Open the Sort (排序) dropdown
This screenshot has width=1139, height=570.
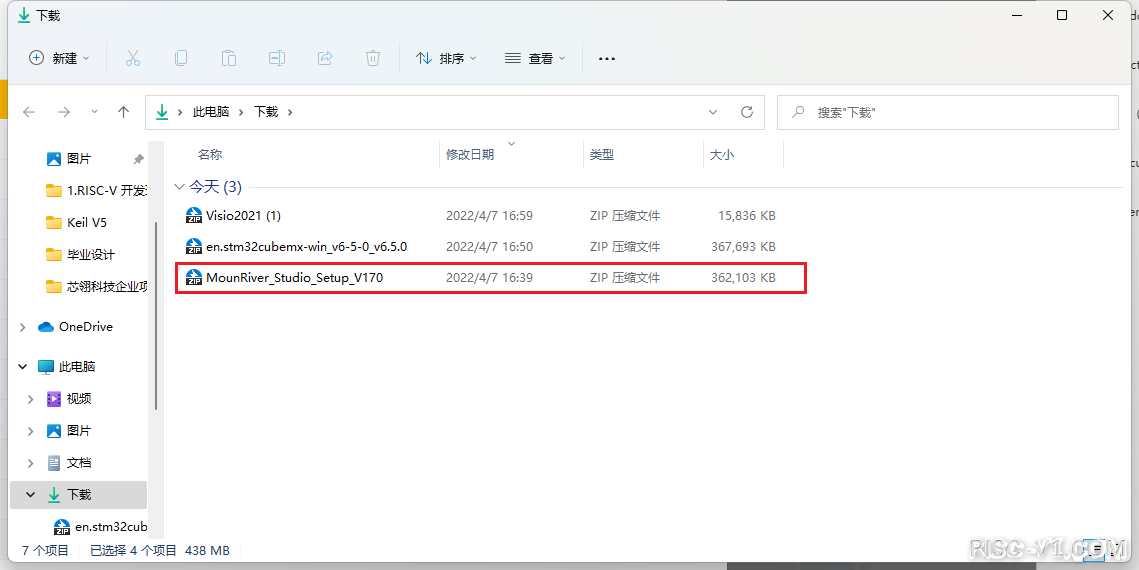pyautogui.click(x=446, y=58)
